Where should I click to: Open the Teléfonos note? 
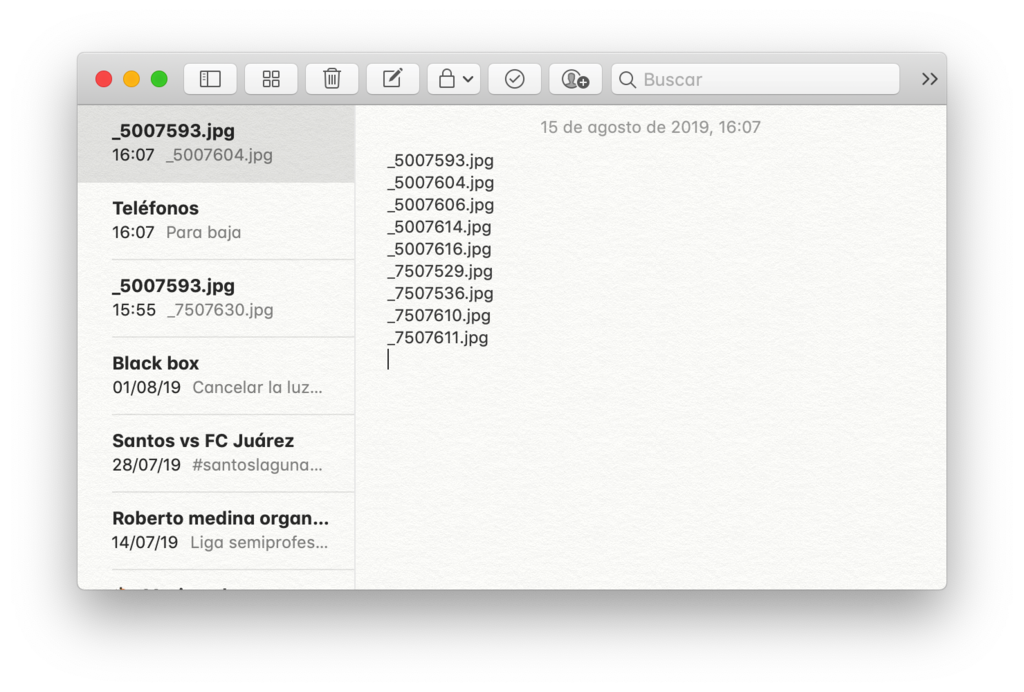click(216, 221)
